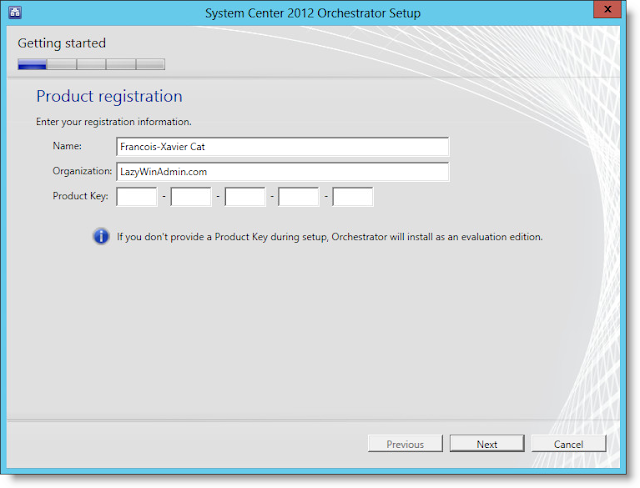This screenshot has height=488, width=640.
Task: Click the System Center 2012 Orchestrator Setup title
Action: point(313,13)
